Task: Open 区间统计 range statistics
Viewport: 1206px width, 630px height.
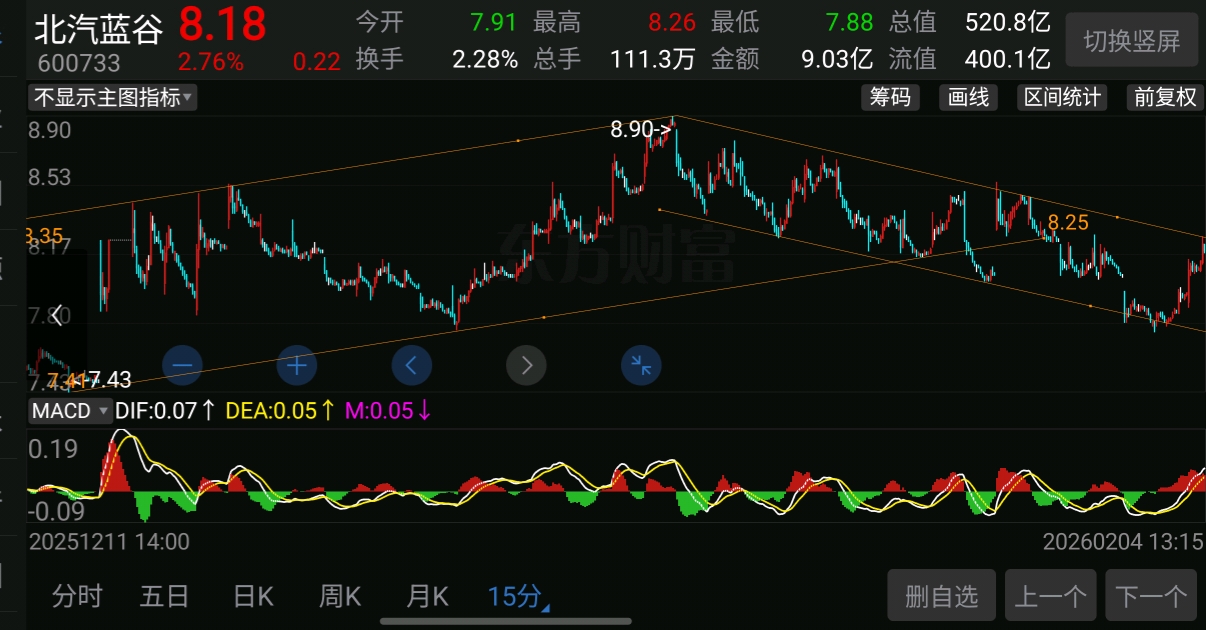Action: pos(1061,97)
